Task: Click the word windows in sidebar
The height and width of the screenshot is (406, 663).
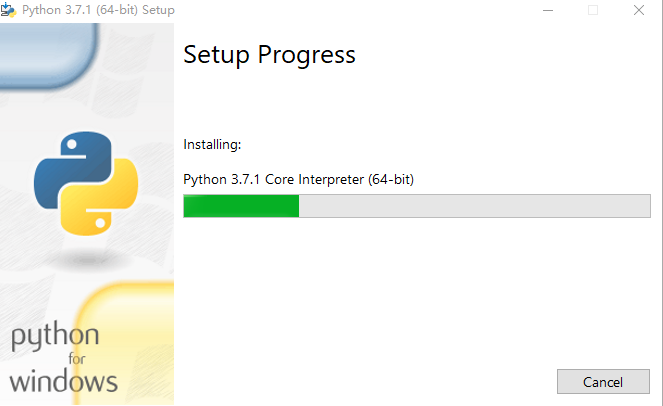Action: click(63, 381)
